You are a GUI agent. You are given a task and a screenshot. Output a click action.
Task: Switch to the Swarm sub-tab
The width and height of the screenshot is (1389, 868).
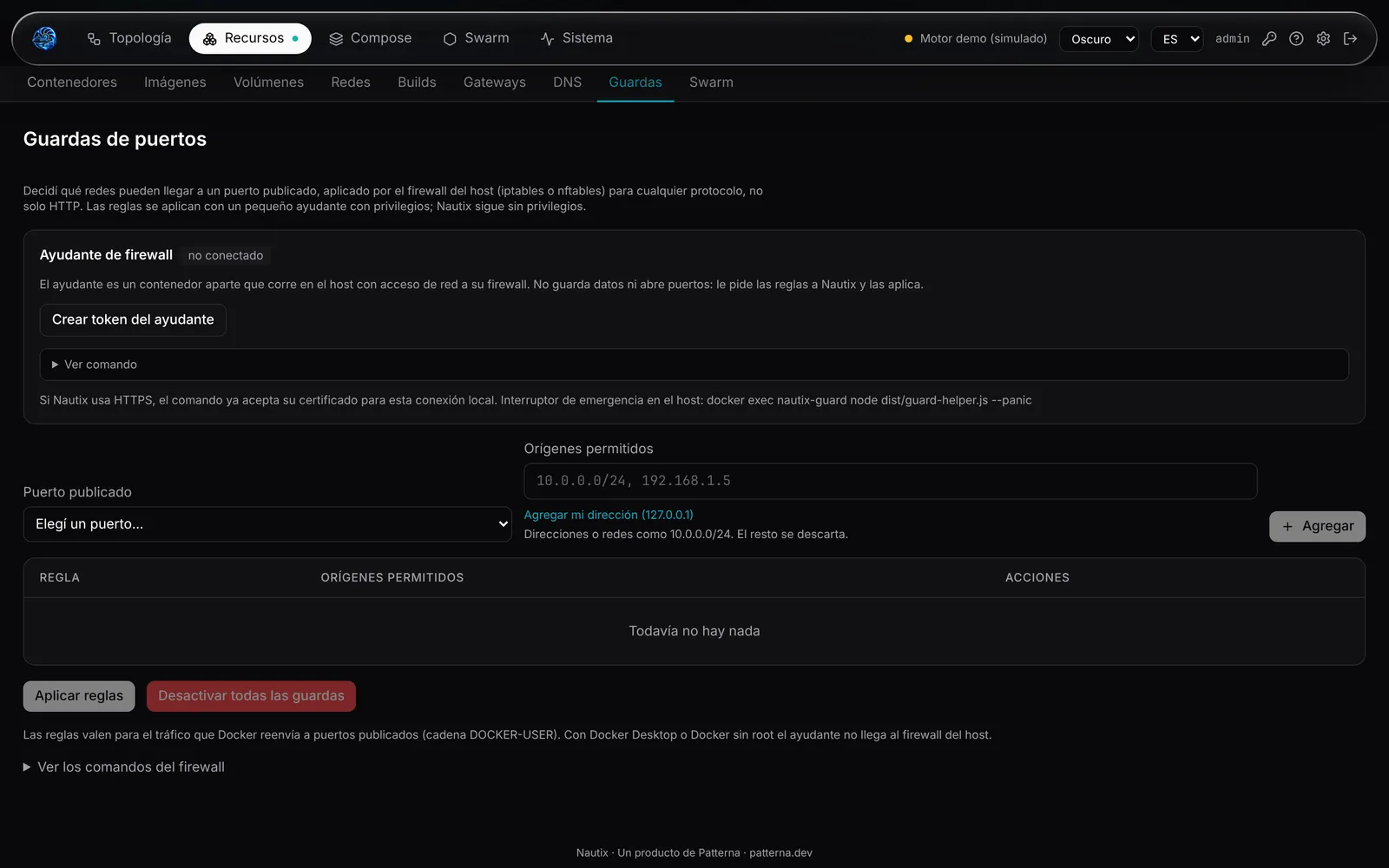click(x=711, y=82)
